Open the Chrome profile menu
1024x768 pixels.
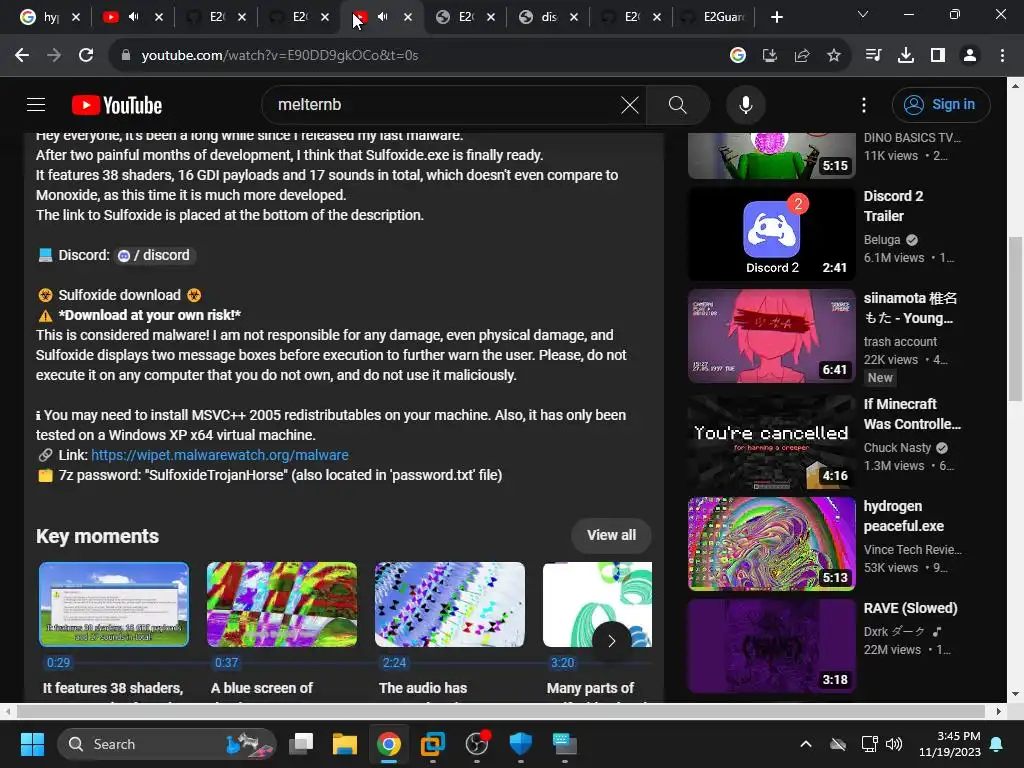click(x=970, y=56)
